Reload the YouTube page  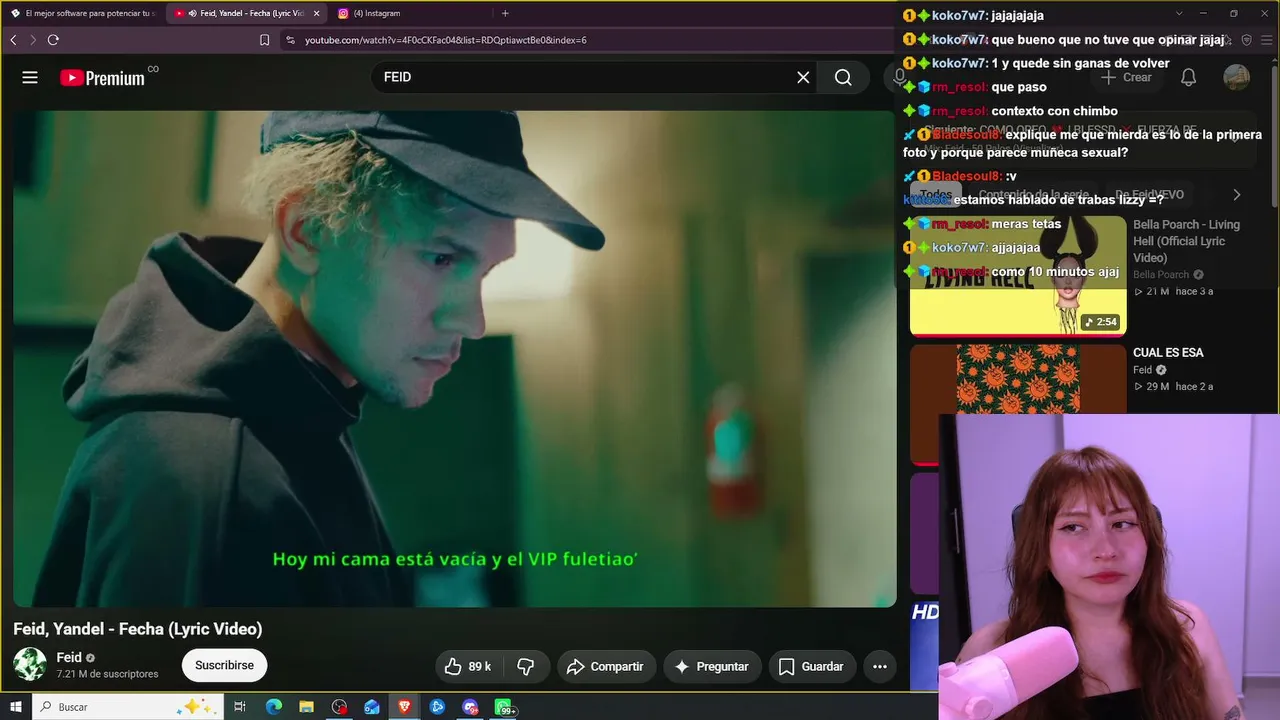point(53,40)
